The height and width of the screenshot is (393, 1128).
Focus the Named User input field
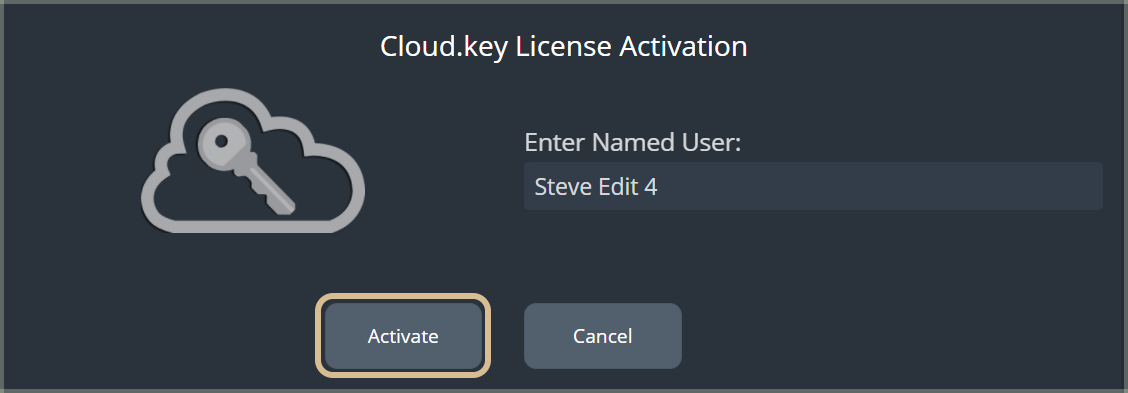[813, 186]
